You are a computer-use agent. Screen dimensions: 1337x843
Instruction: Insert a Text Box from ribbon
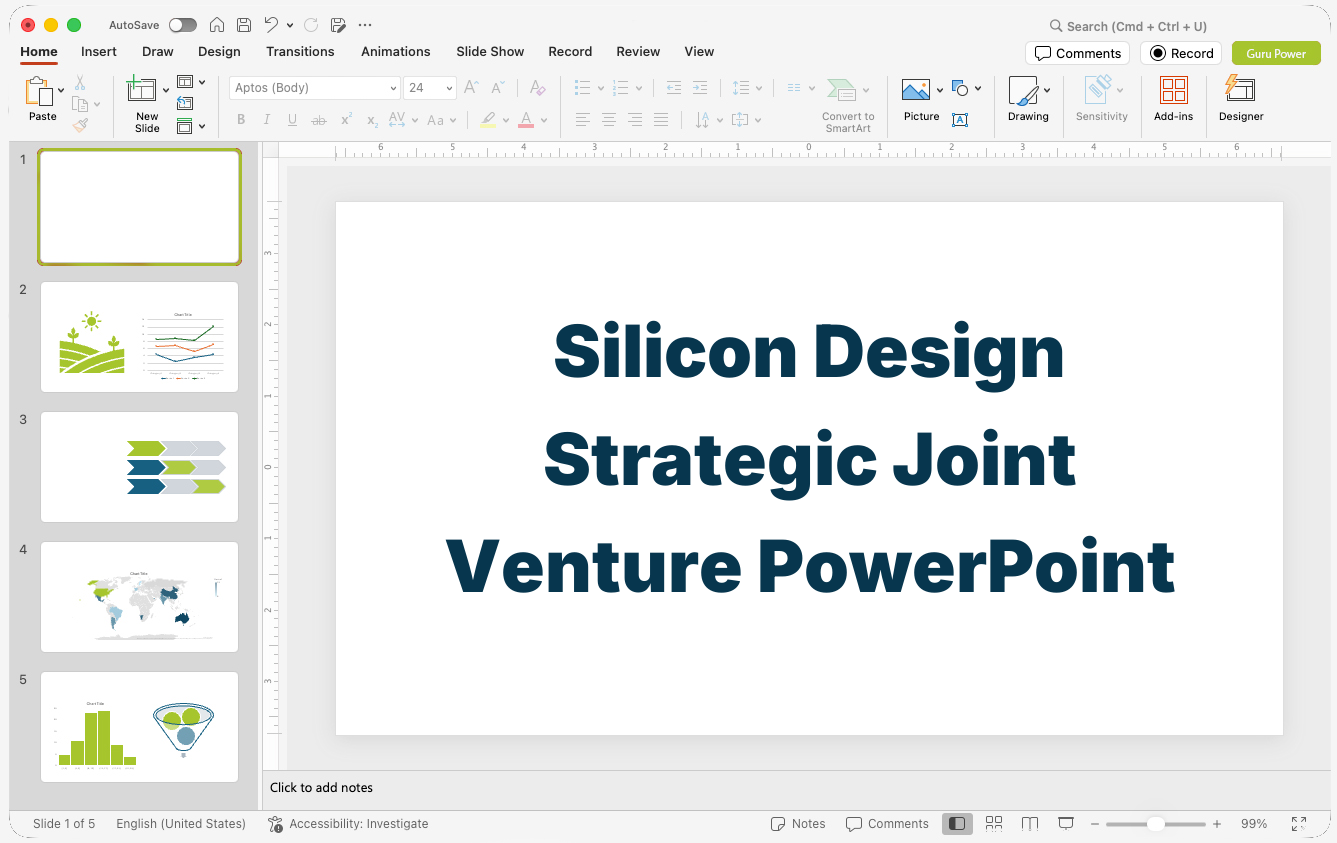tap(960, 120)
